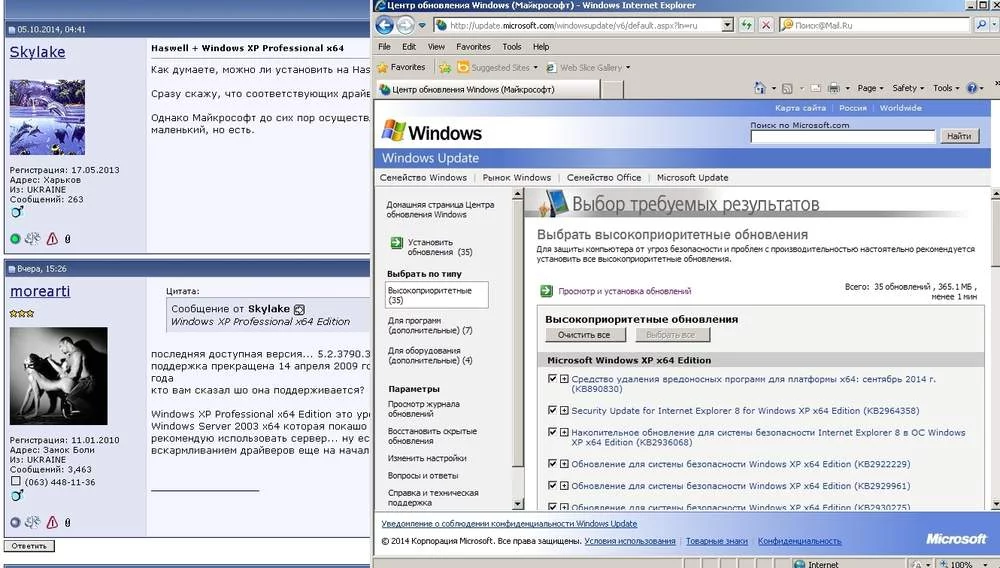This screenshot has width=1000, height=568.
Task: Click the Home icon in command bar
Action: click(760, 88)
